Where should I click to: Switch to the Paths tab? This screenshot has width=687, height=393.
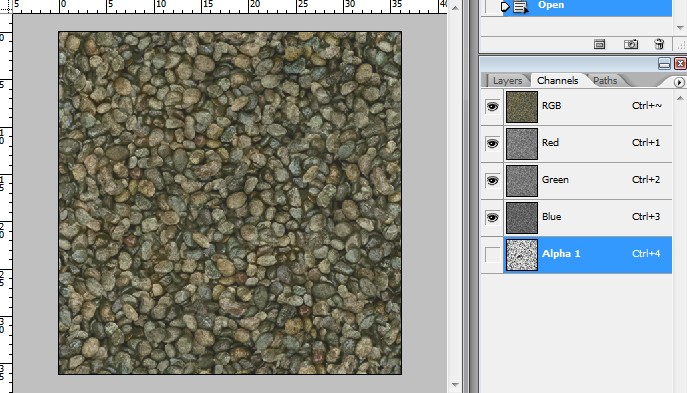(605, 81)
